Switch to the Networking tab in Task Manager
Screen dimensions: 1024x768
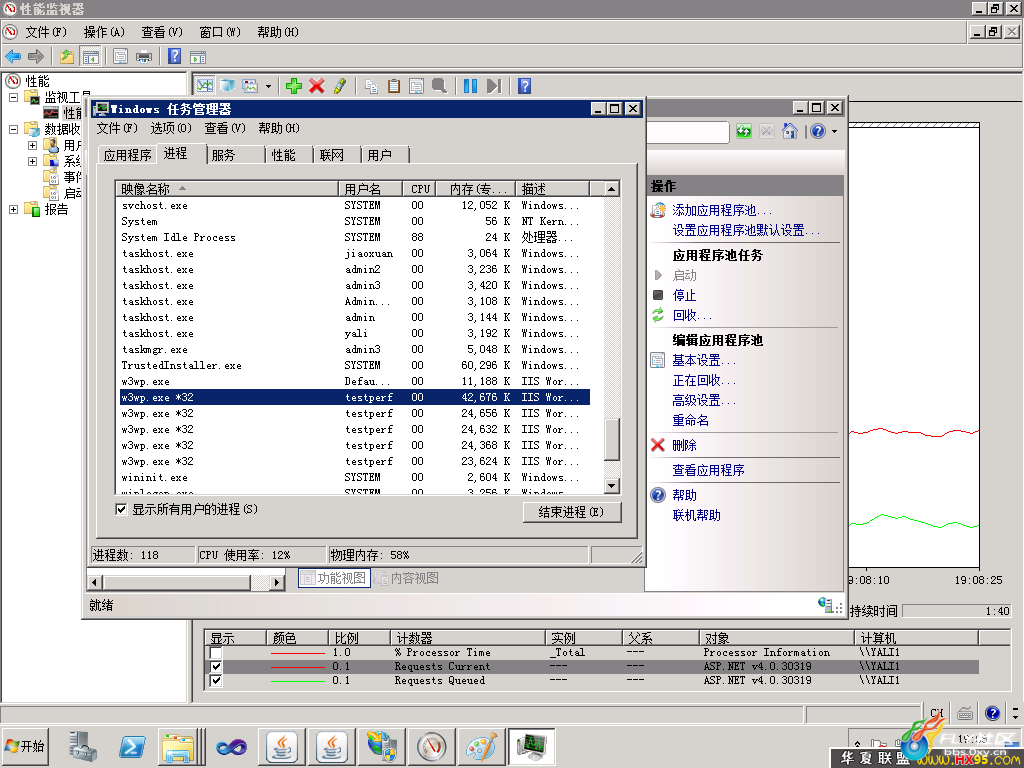point(337,155)
